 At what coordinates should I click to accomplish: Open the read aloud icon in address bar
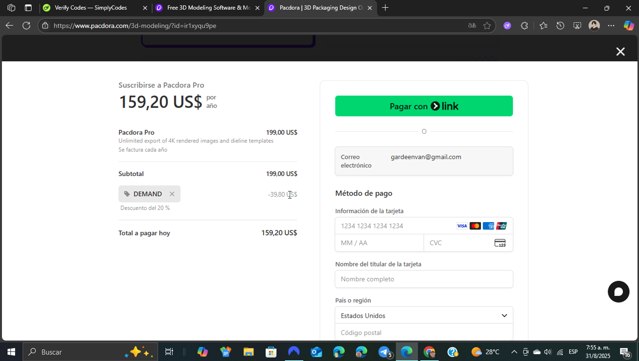[x=472, y=26]
